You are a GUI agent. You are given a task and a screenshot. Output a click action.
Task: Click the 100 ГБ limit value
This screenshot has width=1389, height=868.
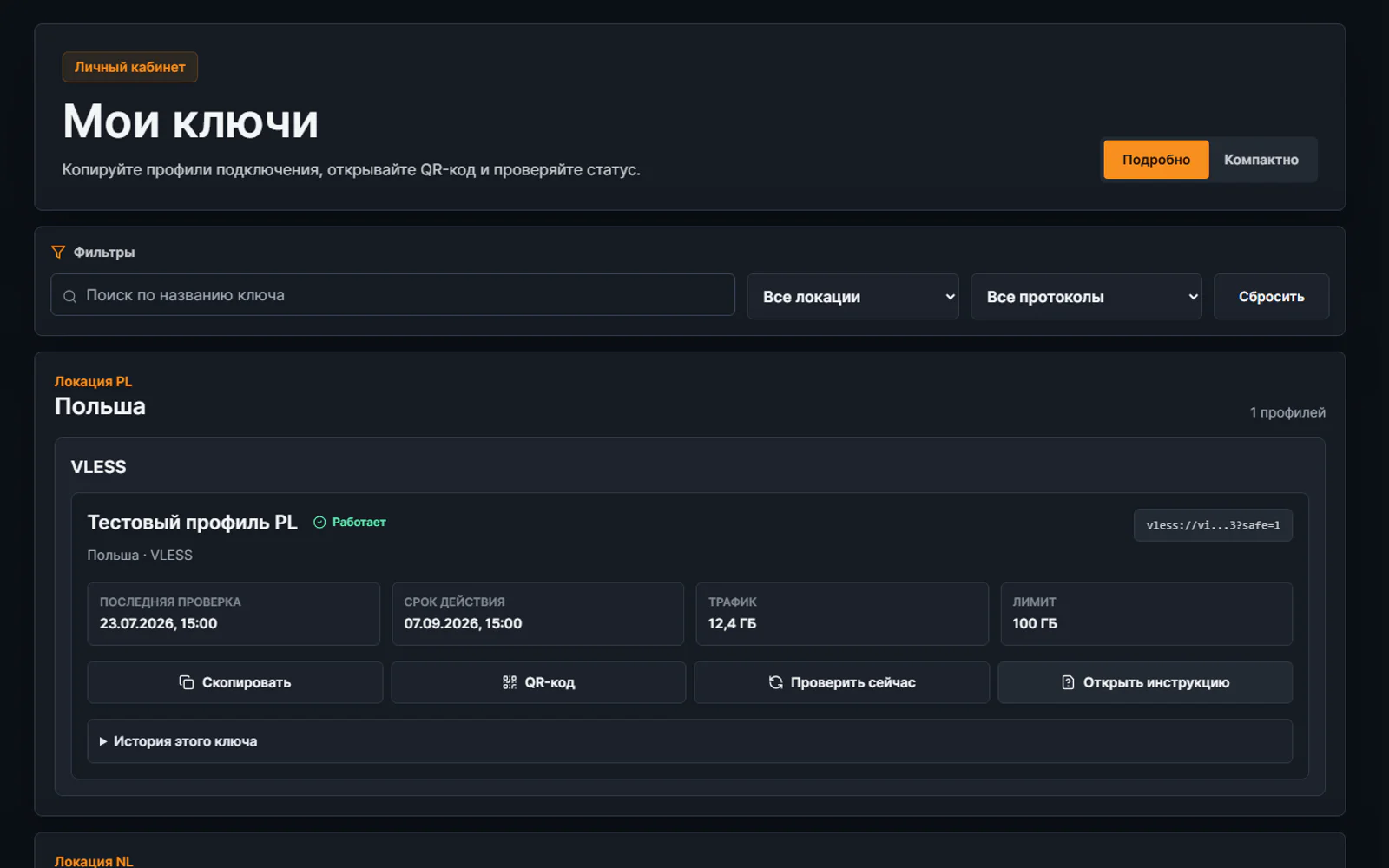click(1035, 624)
